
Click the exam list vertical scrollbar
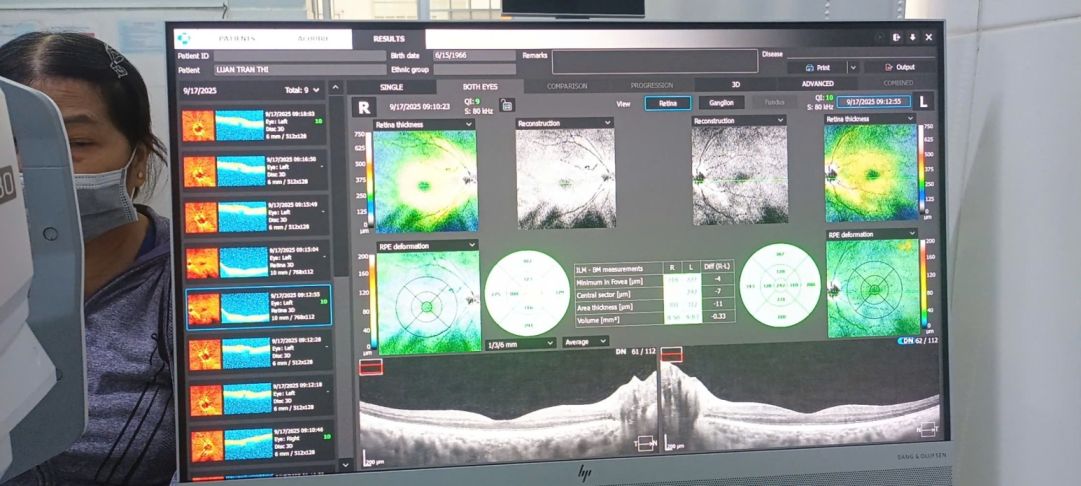pyautogui.click(x=339, y=186)
